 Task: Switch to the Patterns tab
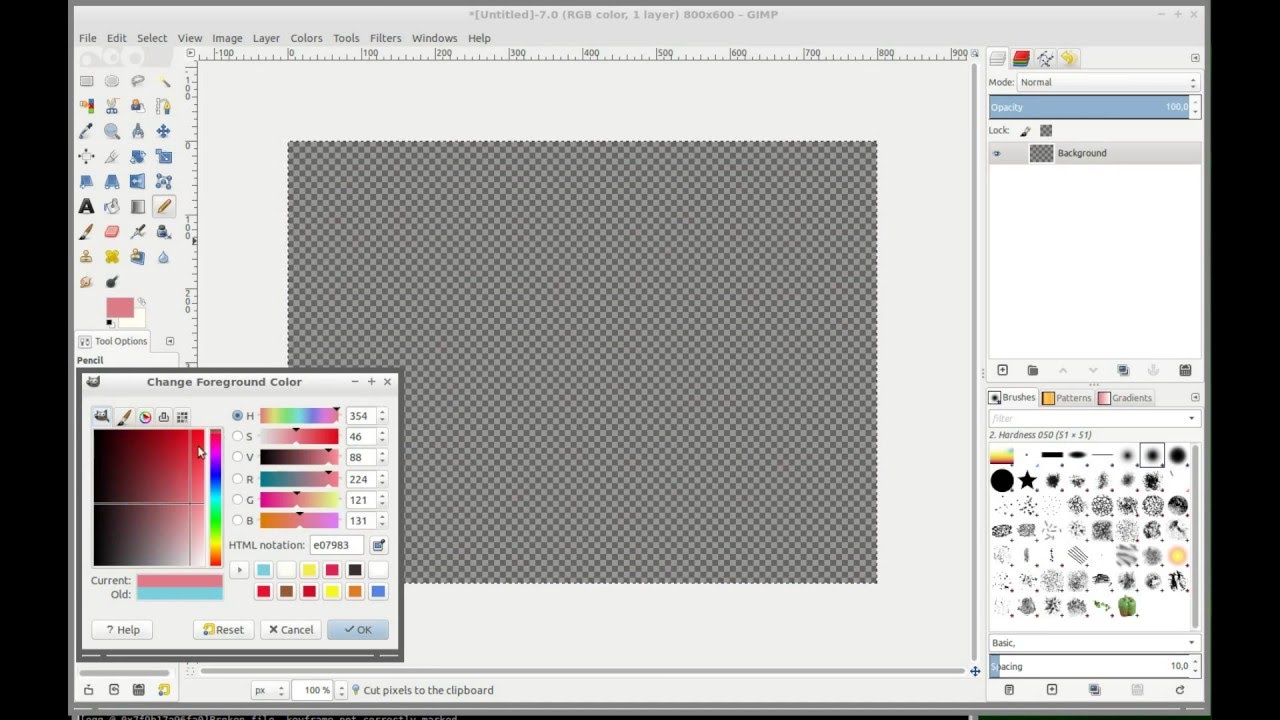1067,398
